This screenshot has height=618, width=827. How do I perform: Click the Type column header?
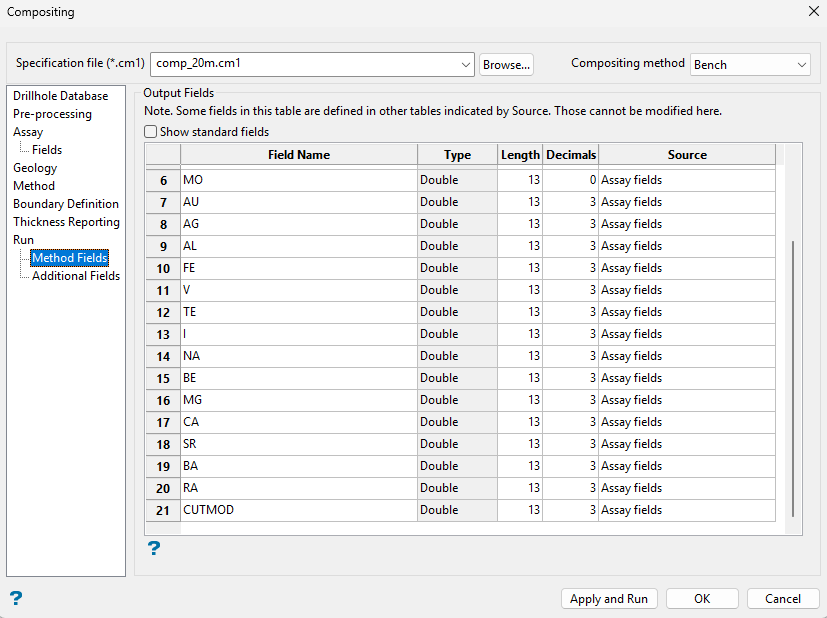pos(457,154)
